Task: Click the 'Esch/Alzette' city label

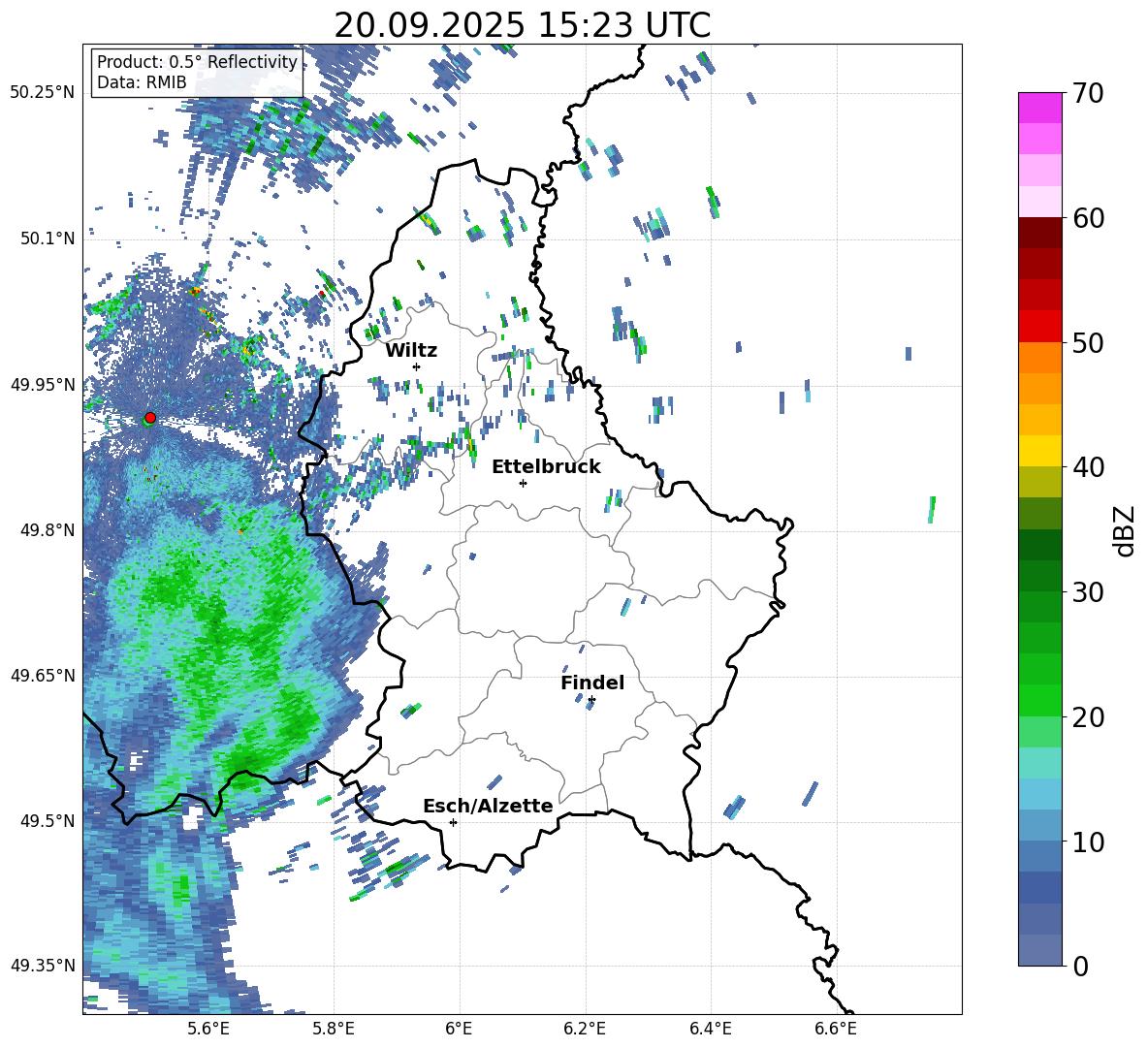Action: pos(488,806)
